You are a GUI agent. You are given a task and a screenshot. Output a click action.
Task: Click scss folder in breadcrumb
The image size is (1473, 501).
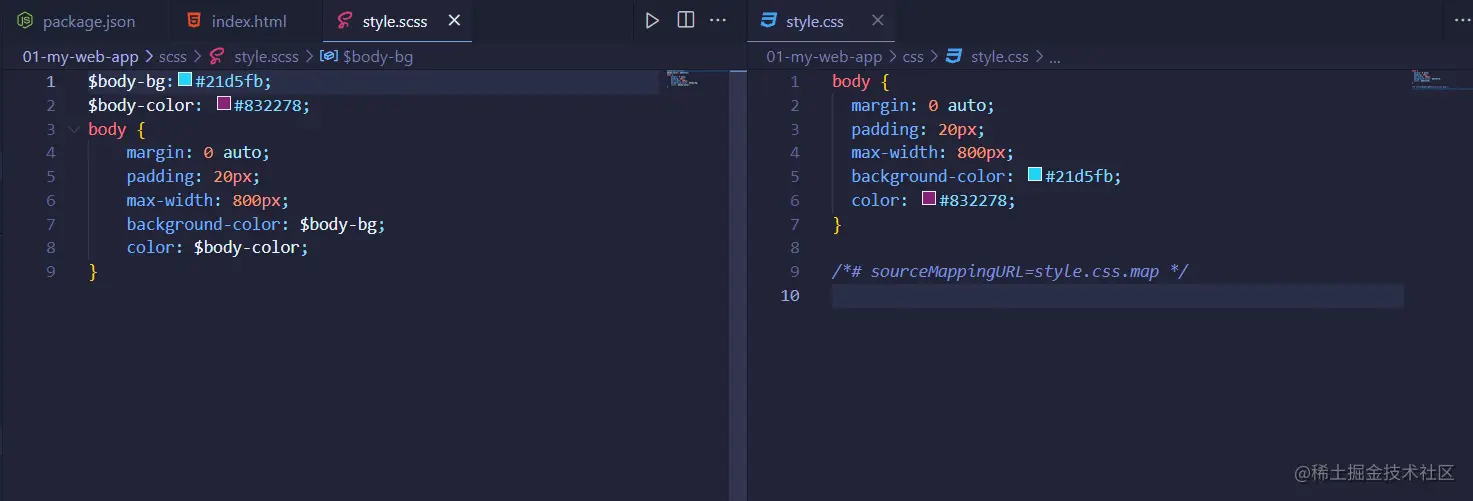point(173,57)
